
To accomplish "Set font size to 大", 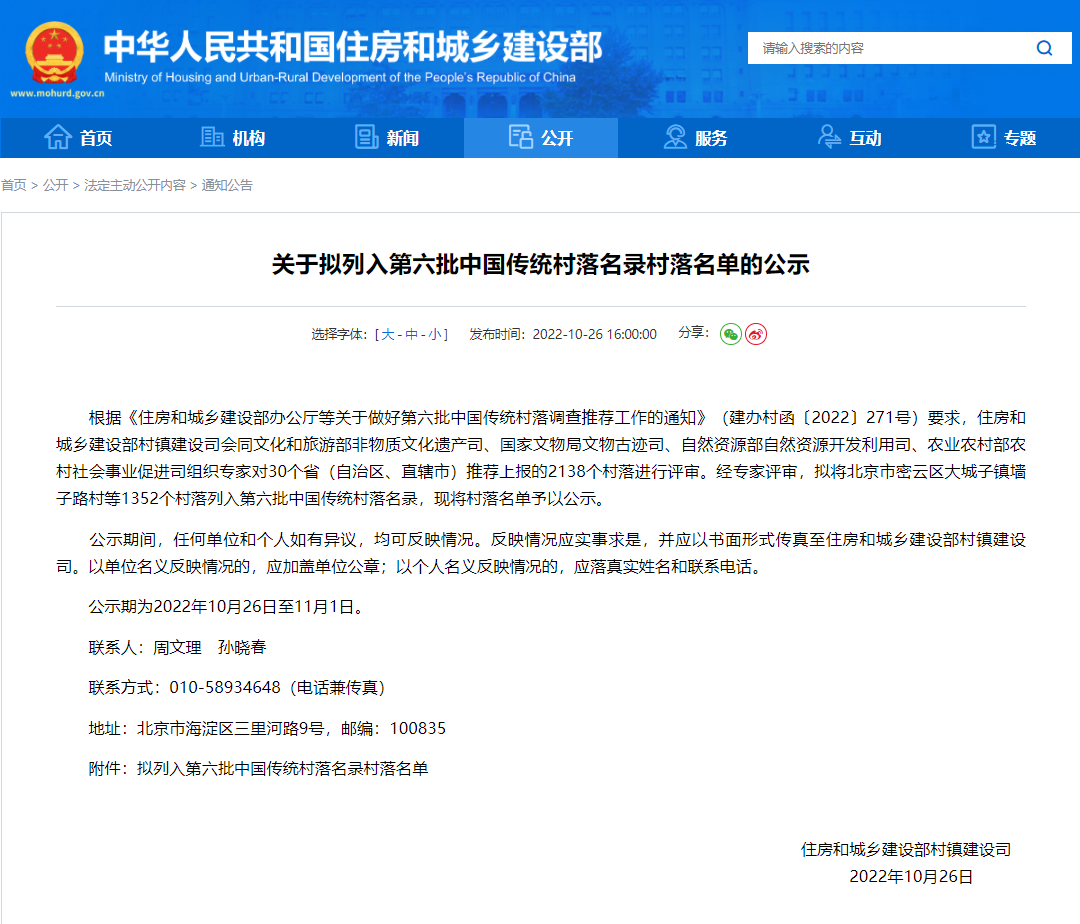I will (x=388, y=335).
